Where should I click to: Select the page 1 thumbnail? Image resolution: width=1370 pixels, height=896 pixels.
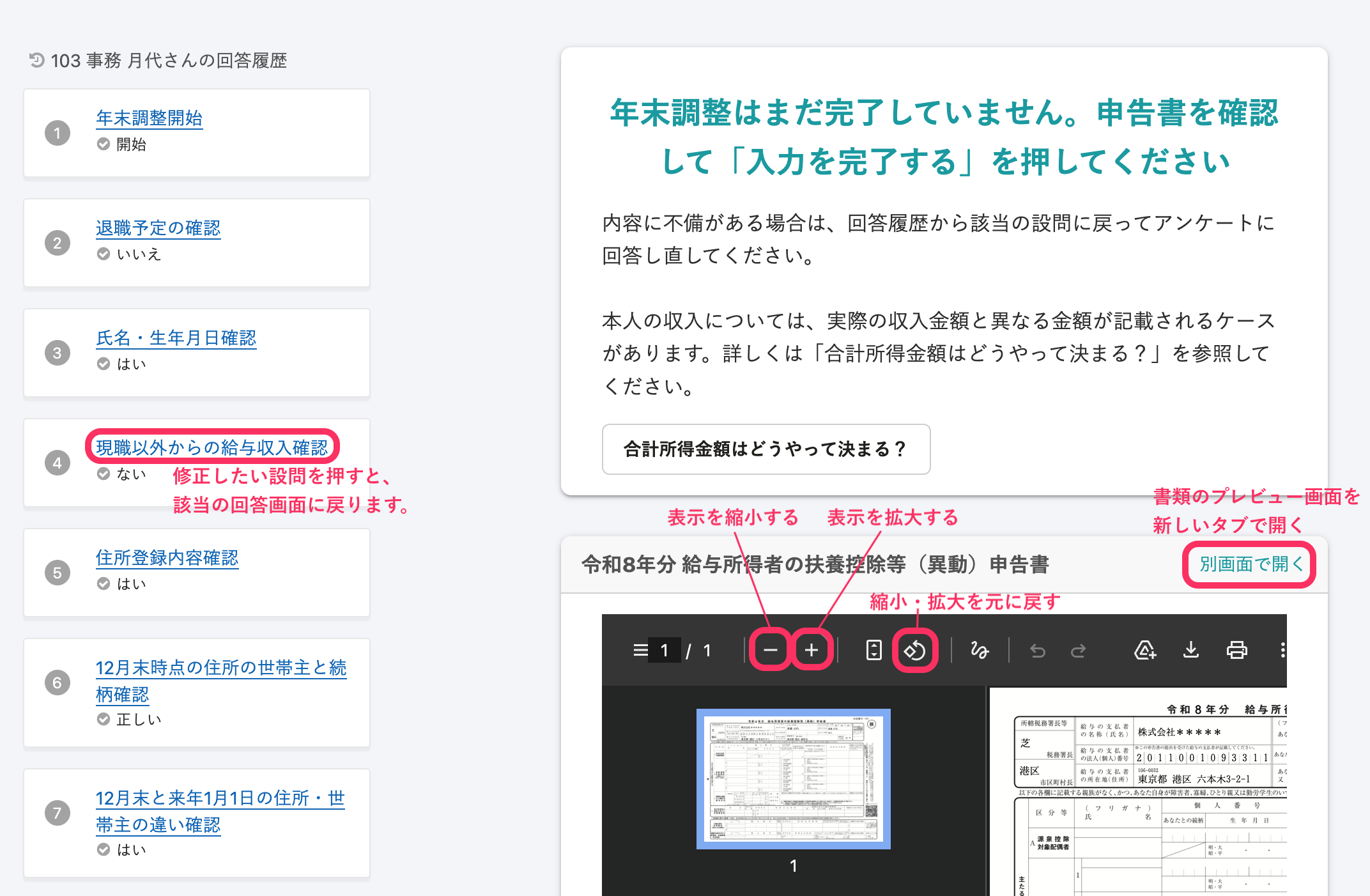[x=793, y=779]
